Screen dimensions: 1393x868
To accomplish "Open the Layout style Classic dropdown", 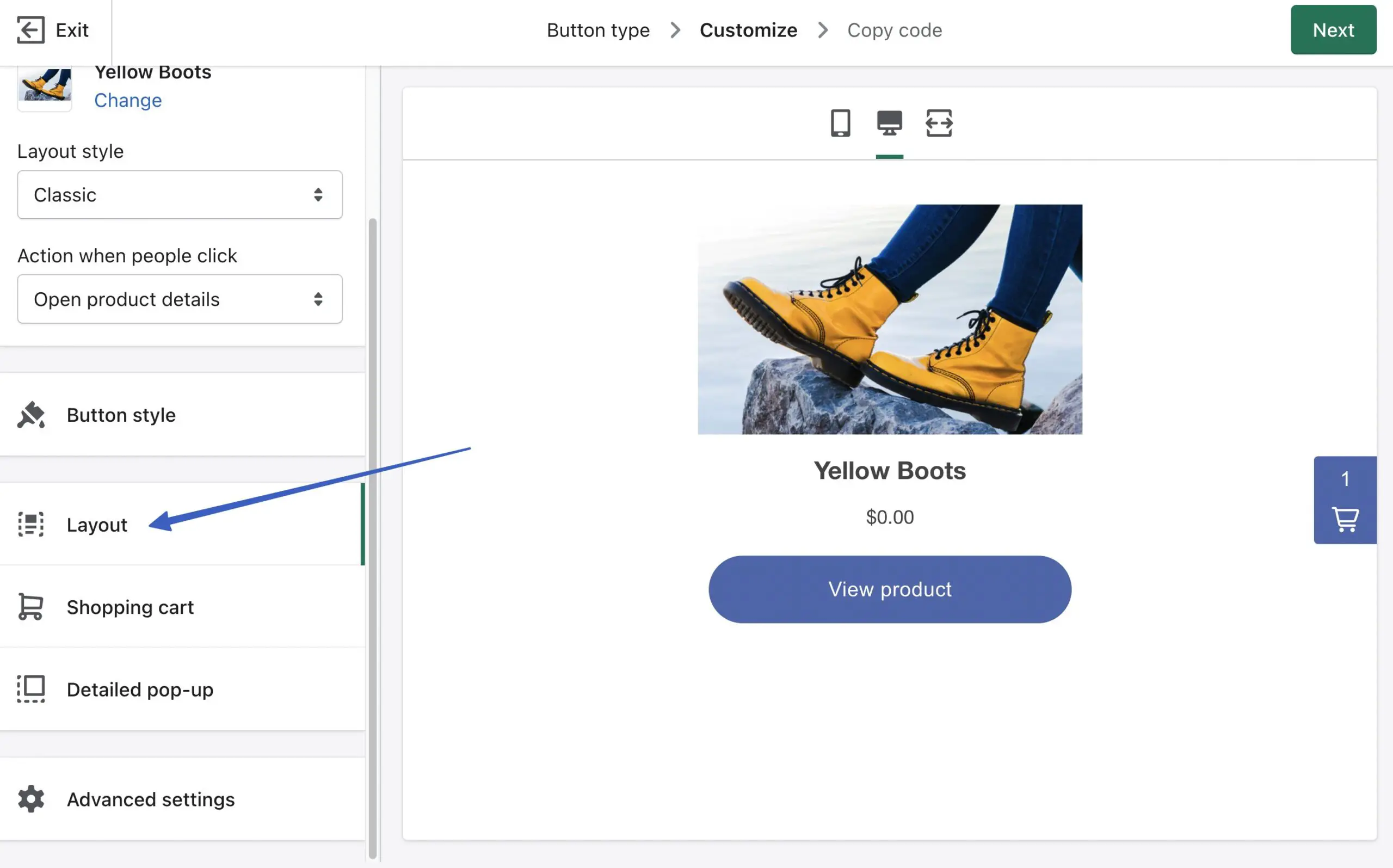I will pos(180,195).
